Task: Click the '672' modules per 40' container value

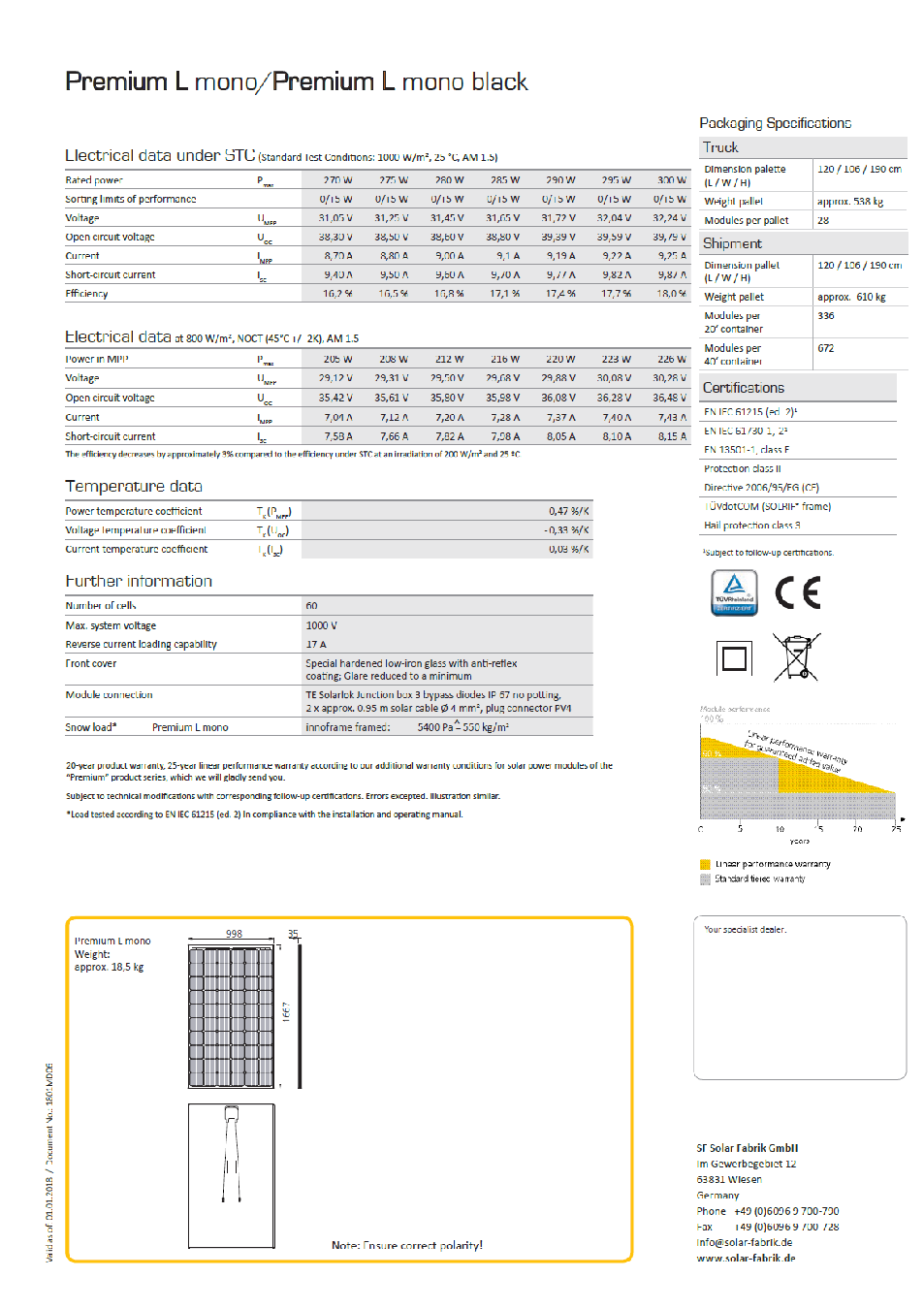Action: [x=826, y=348]
